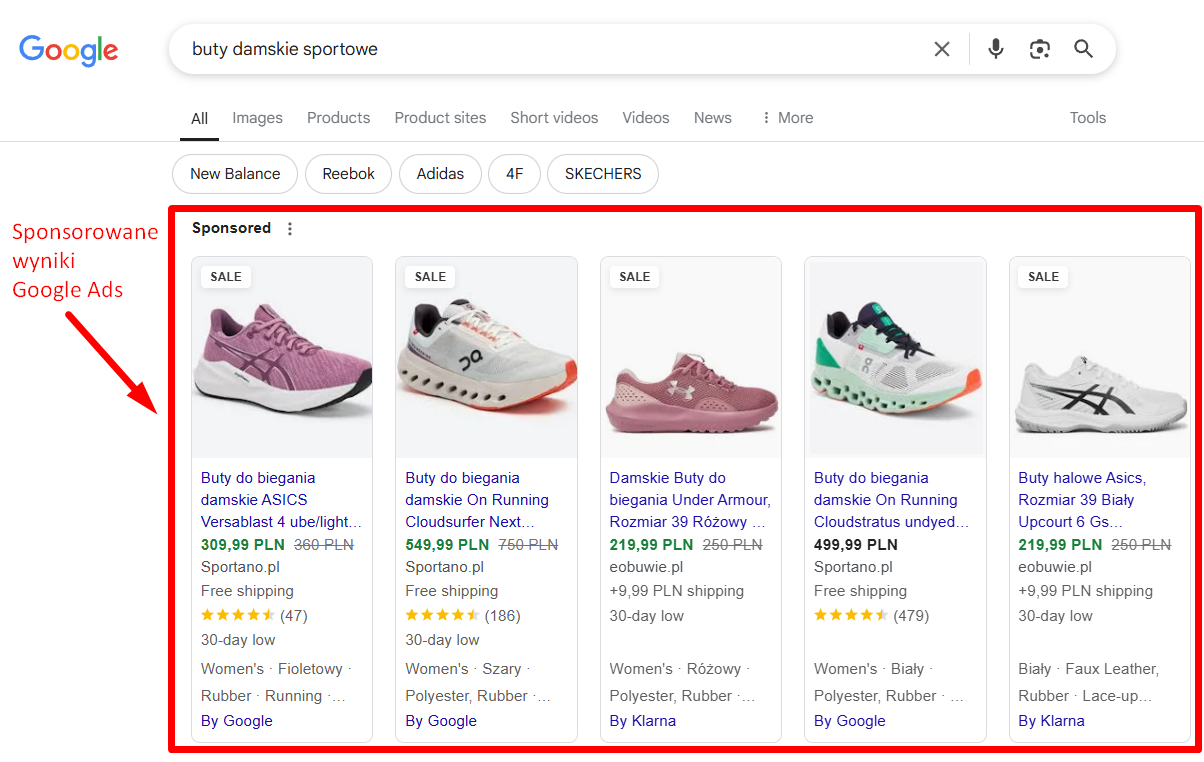Open the On Running Cloudsurfer shoe image
Screen dimensions: 1204x762
tap(487, 359)
